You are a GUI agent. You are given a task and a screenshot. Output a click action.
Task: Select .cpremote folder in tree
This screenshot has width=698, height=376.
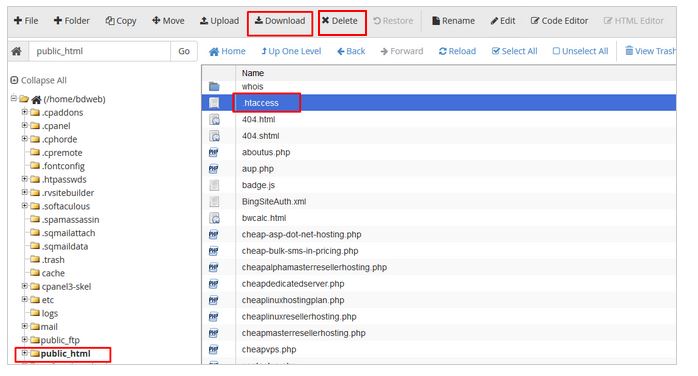coord(62,153)
